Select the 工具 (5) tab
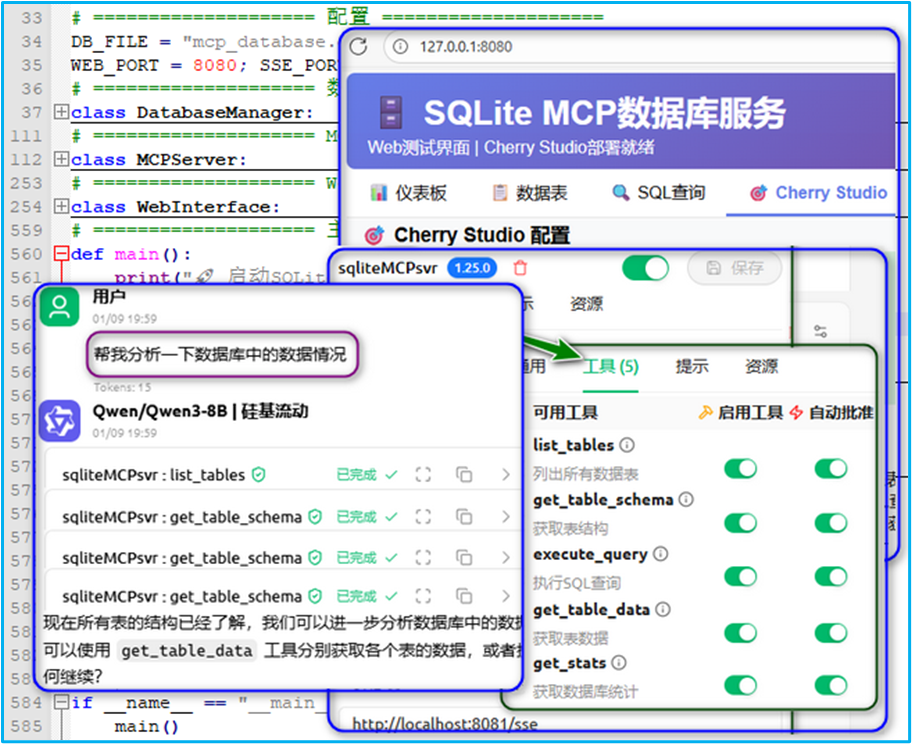Viewport: 912px width, 744px height. tap(610, 366)
